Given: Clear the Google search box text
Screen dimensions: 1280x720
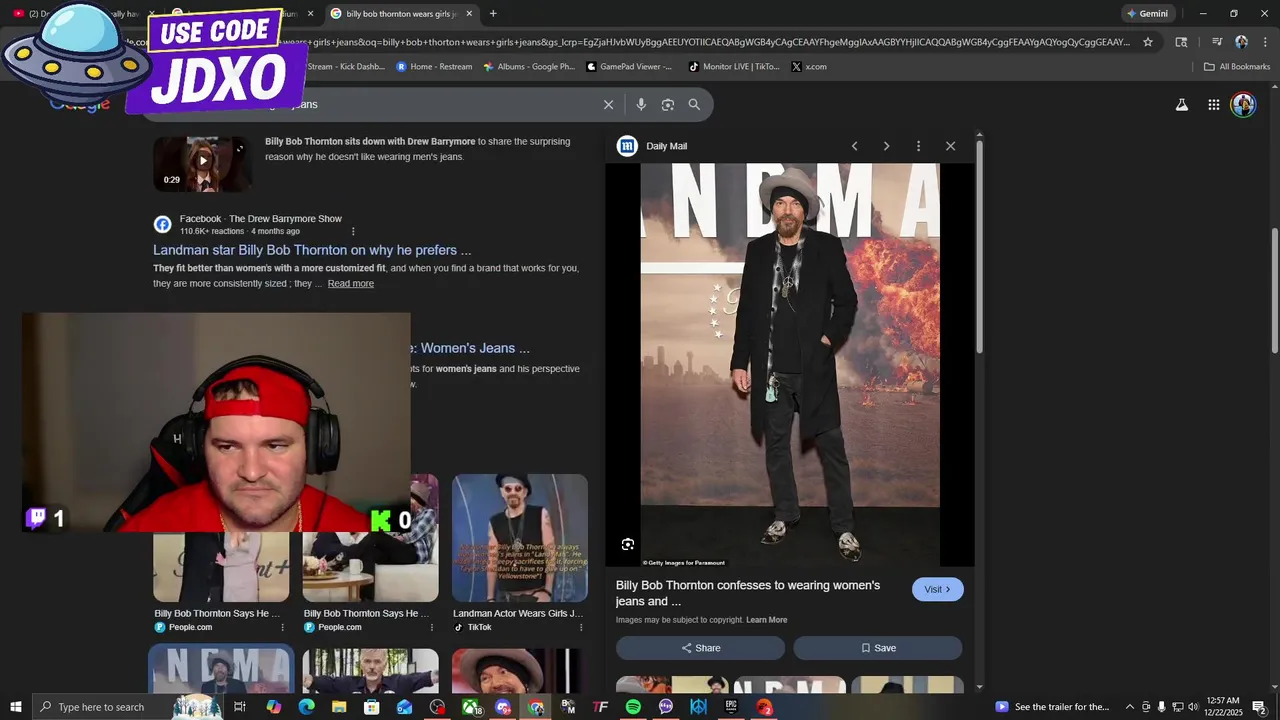Looking at the screenshot, I should (x=608, y=104).
